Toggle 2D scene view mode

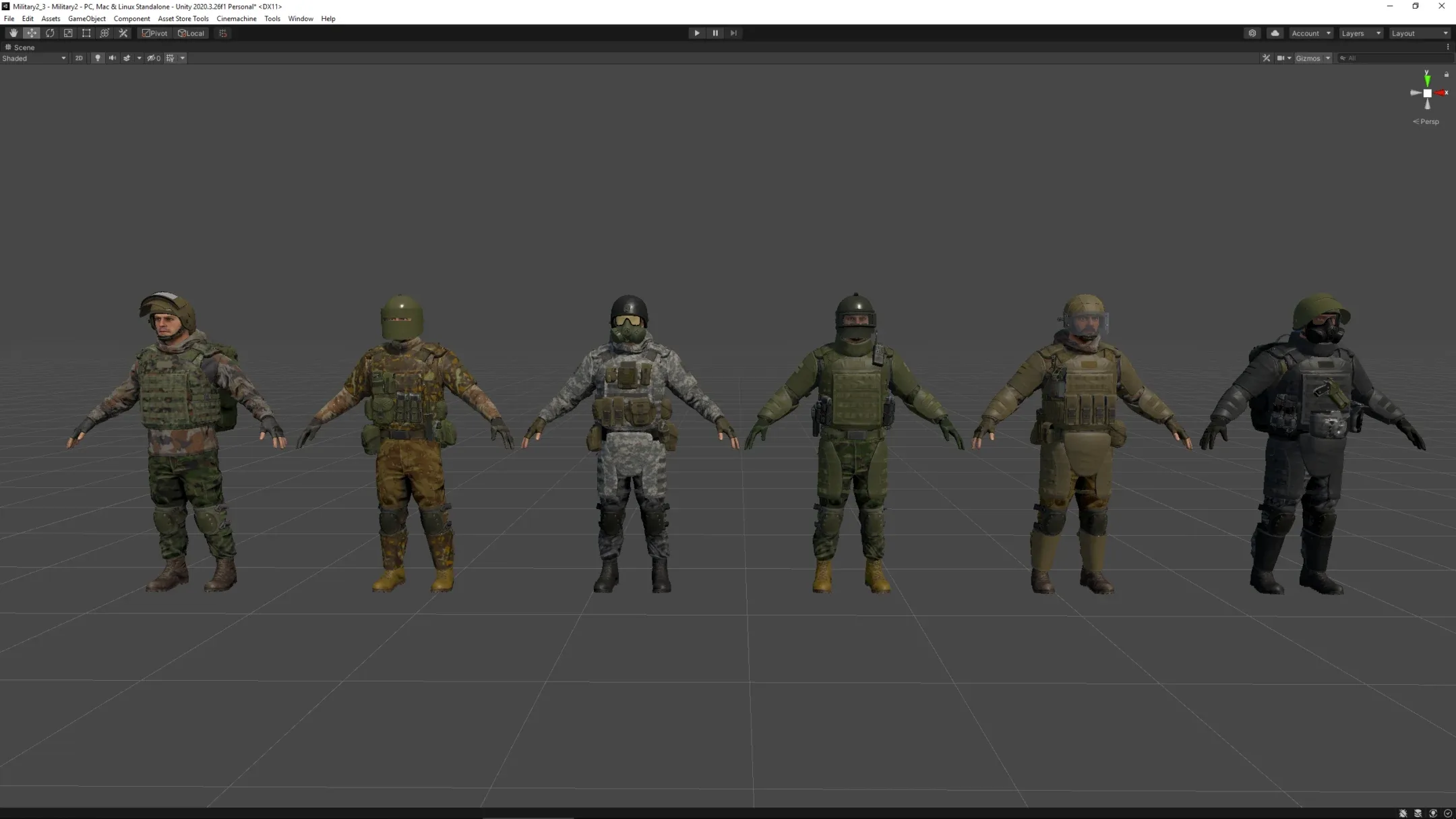(79, 58)
